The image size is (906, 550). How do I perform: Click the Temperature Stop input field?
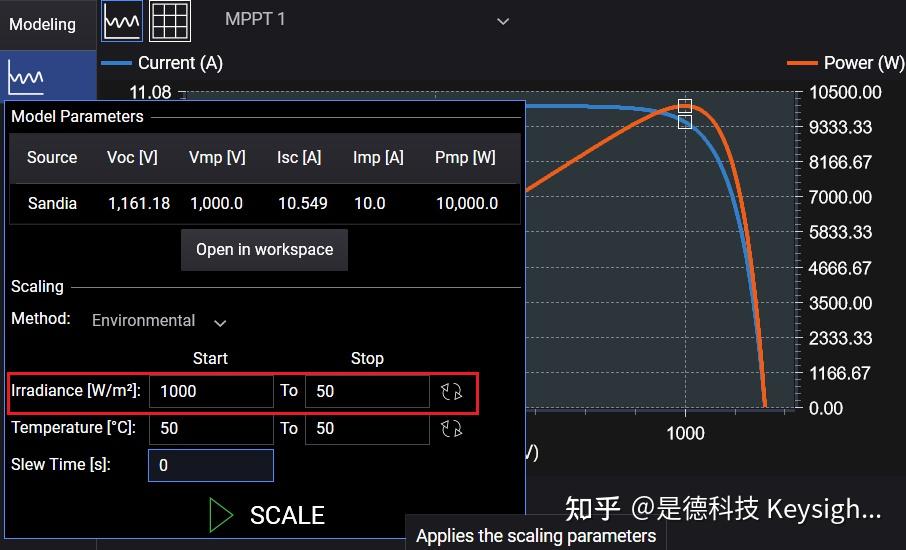[x=367, y=428]
